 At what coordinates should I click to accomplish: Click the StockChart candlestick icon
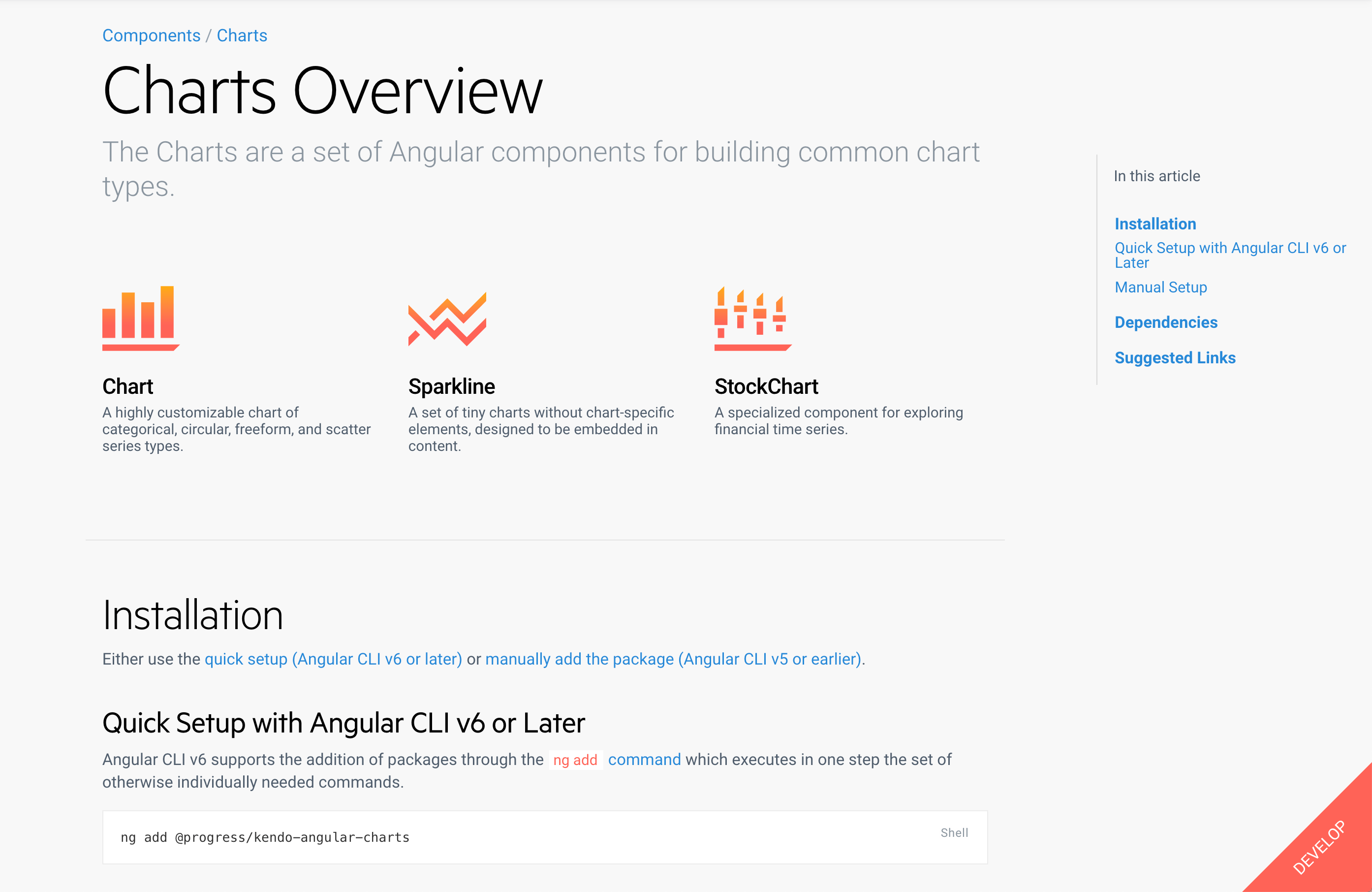click(753, 319)
